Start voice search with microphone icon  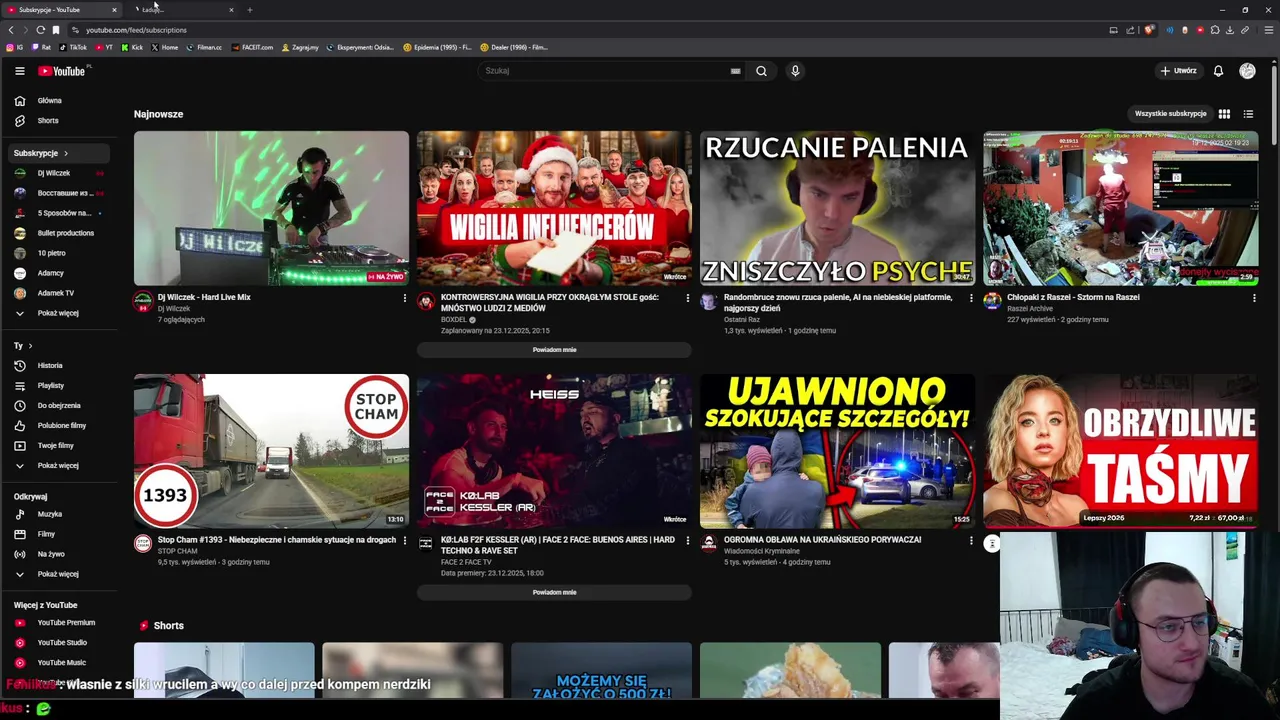click(x=795, y=71)
